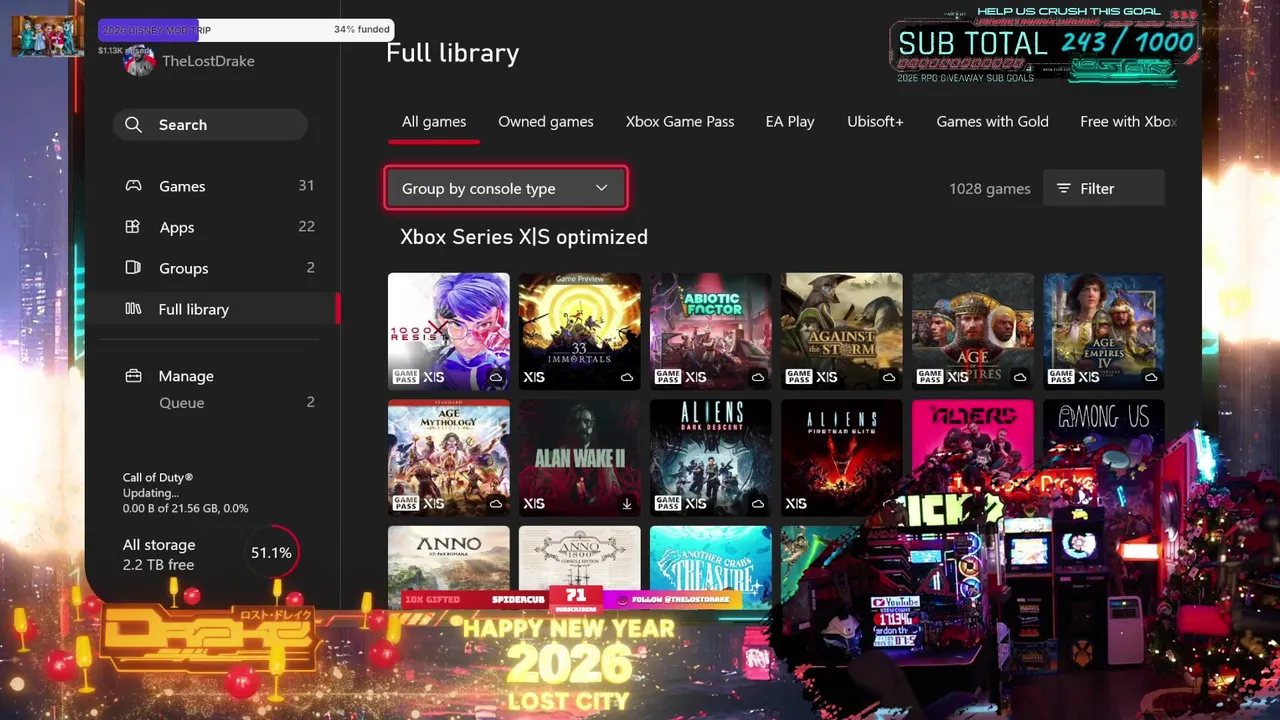Open the Xbox Game Pass tab
This screenshot has height=720, width=1280.
tap(680, 121)
